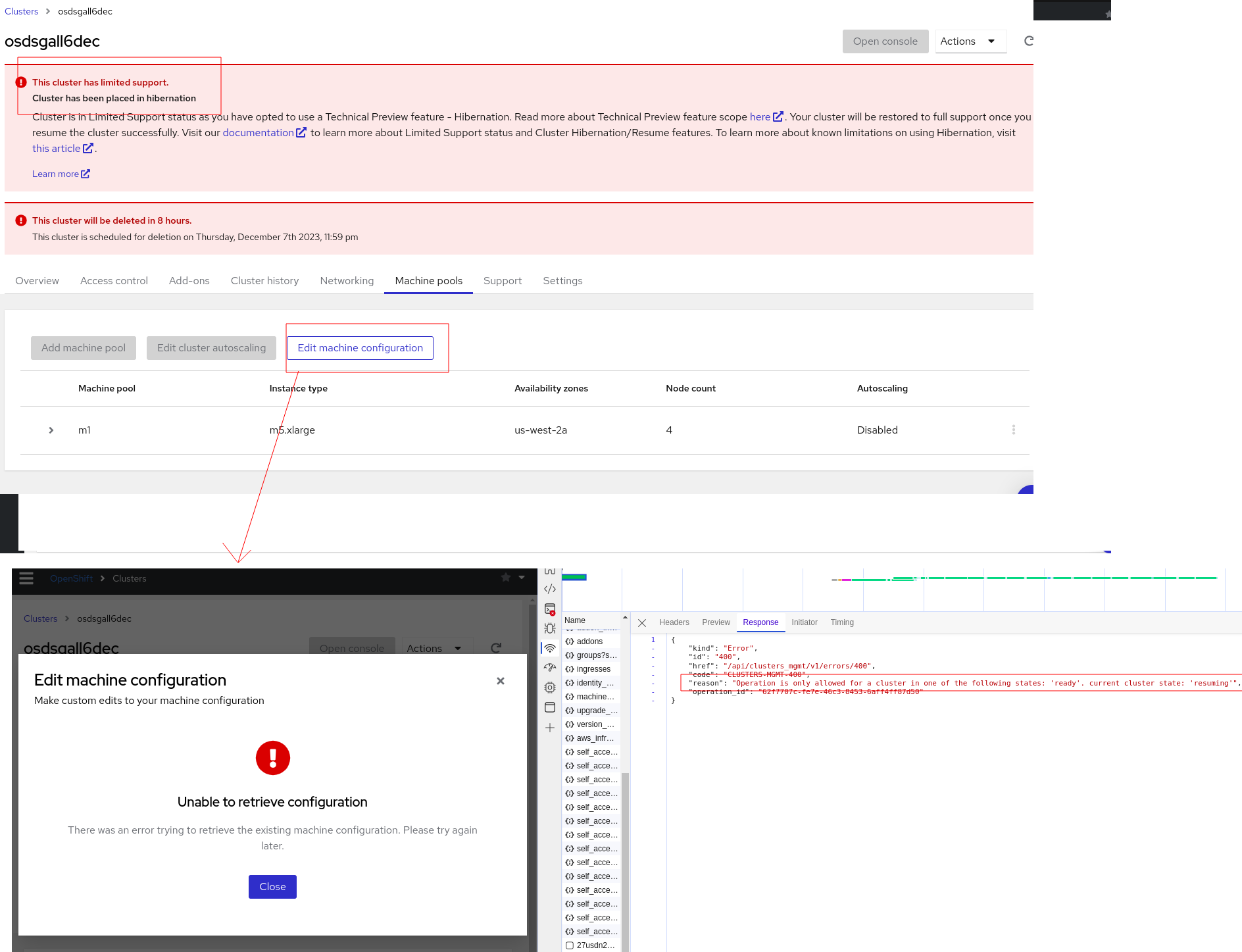Open the Initiator tab in DevTools
Screen dimensions: 1242x952
pos(805,622)
